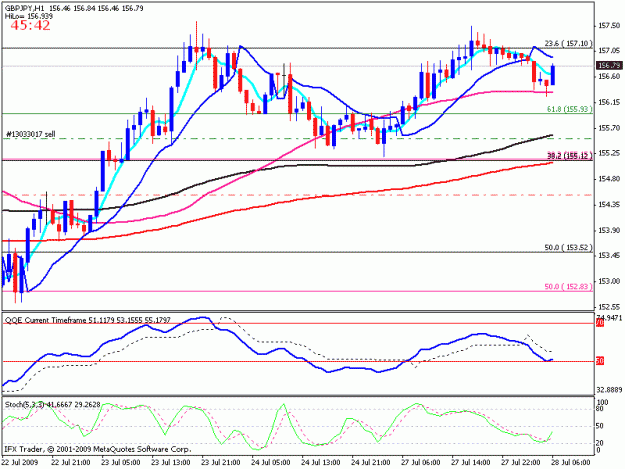The image size is (625, 469).
Task: Click the 27 Jul 22:00 time axis label
Action: pyautogui.click(x=521, y=462)
